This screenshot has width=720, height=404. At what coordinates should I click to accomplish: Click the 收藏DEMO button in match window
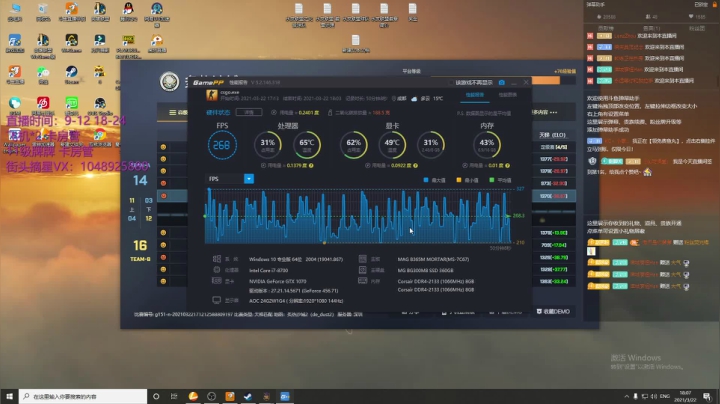pyautogui.click(x=553, y=311)
